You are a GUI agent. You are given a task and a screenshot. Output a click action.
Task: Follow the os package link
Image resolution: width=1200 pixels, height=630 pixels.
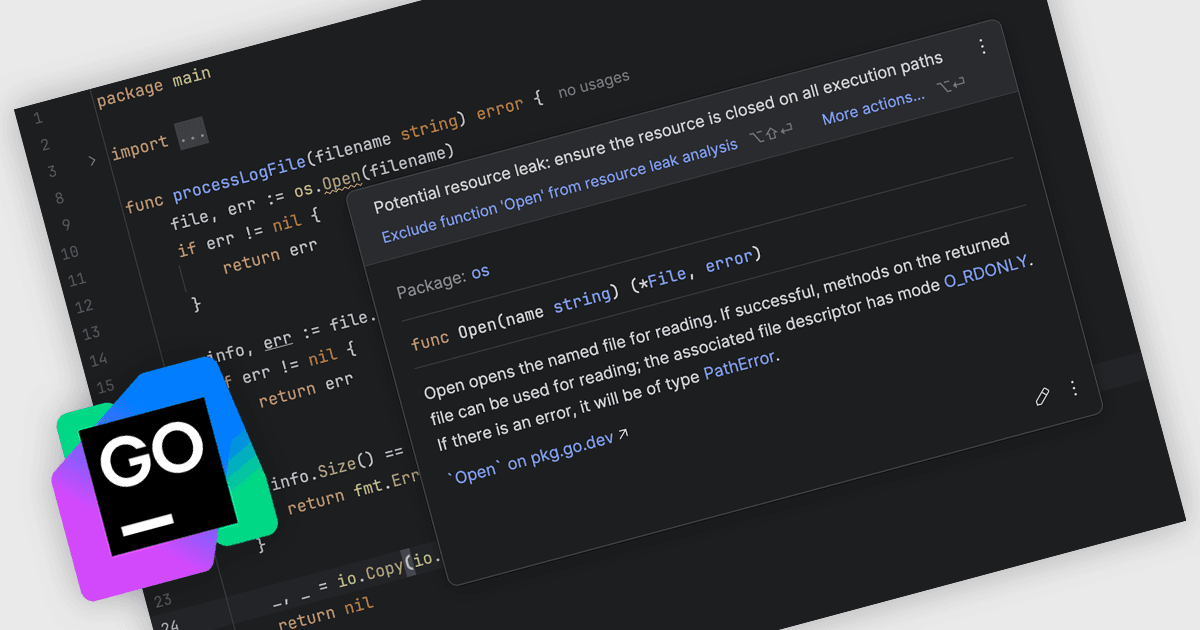[480, 271]
